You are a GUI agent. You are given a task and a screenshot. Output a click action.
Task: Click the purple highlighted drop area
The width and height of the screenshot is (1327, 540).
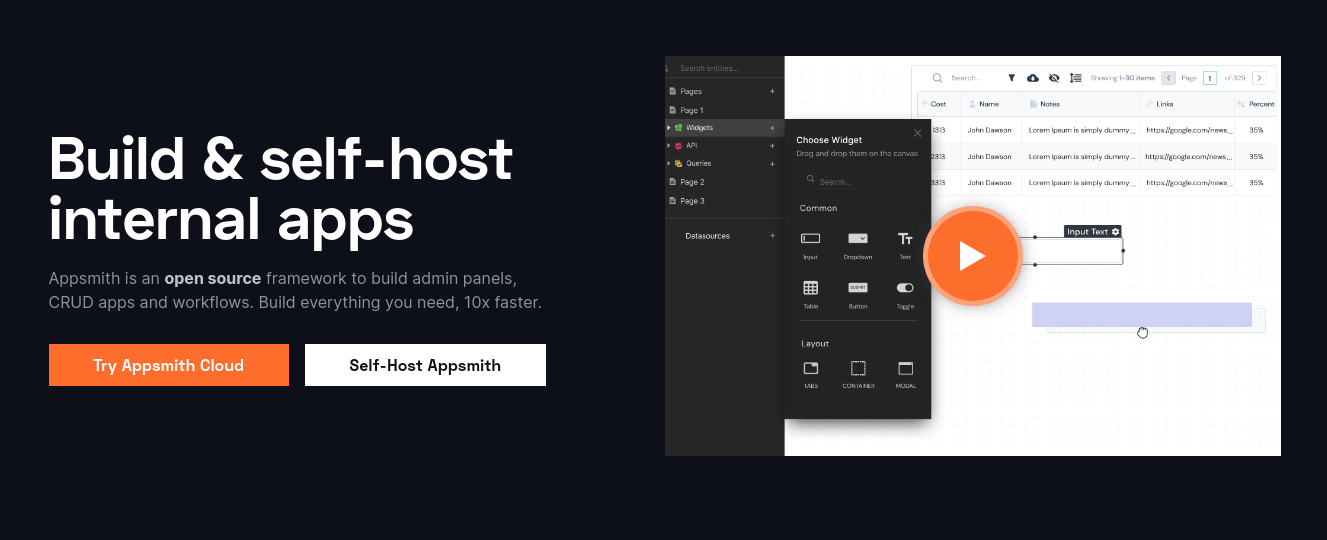coord(1142,315)
